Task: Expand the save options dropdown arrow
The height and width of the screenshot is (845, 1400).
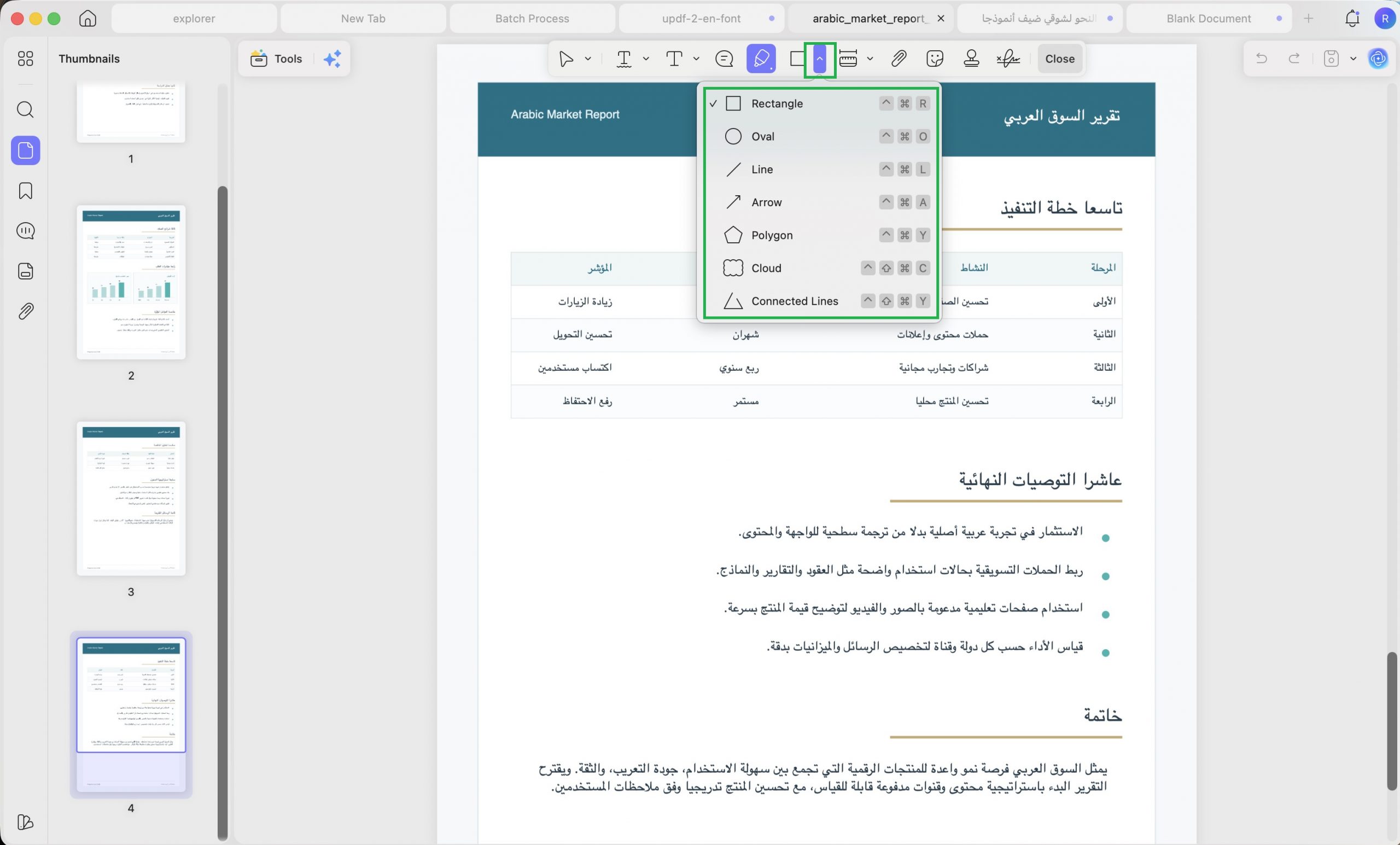Action: click(x=1354, y=59)
